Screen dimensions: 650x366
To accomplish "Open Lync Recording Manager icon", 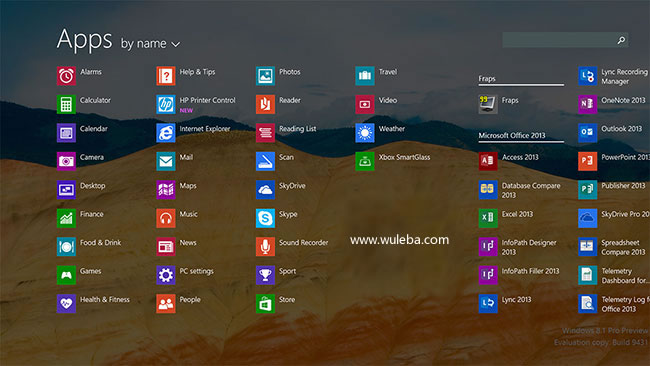I will pos(587,76).
